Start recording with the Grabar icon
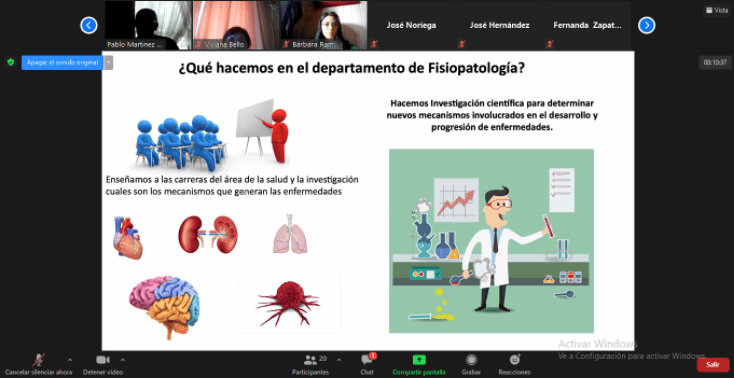The height and width of the screenshot is (378, 734). click(471, 360)
